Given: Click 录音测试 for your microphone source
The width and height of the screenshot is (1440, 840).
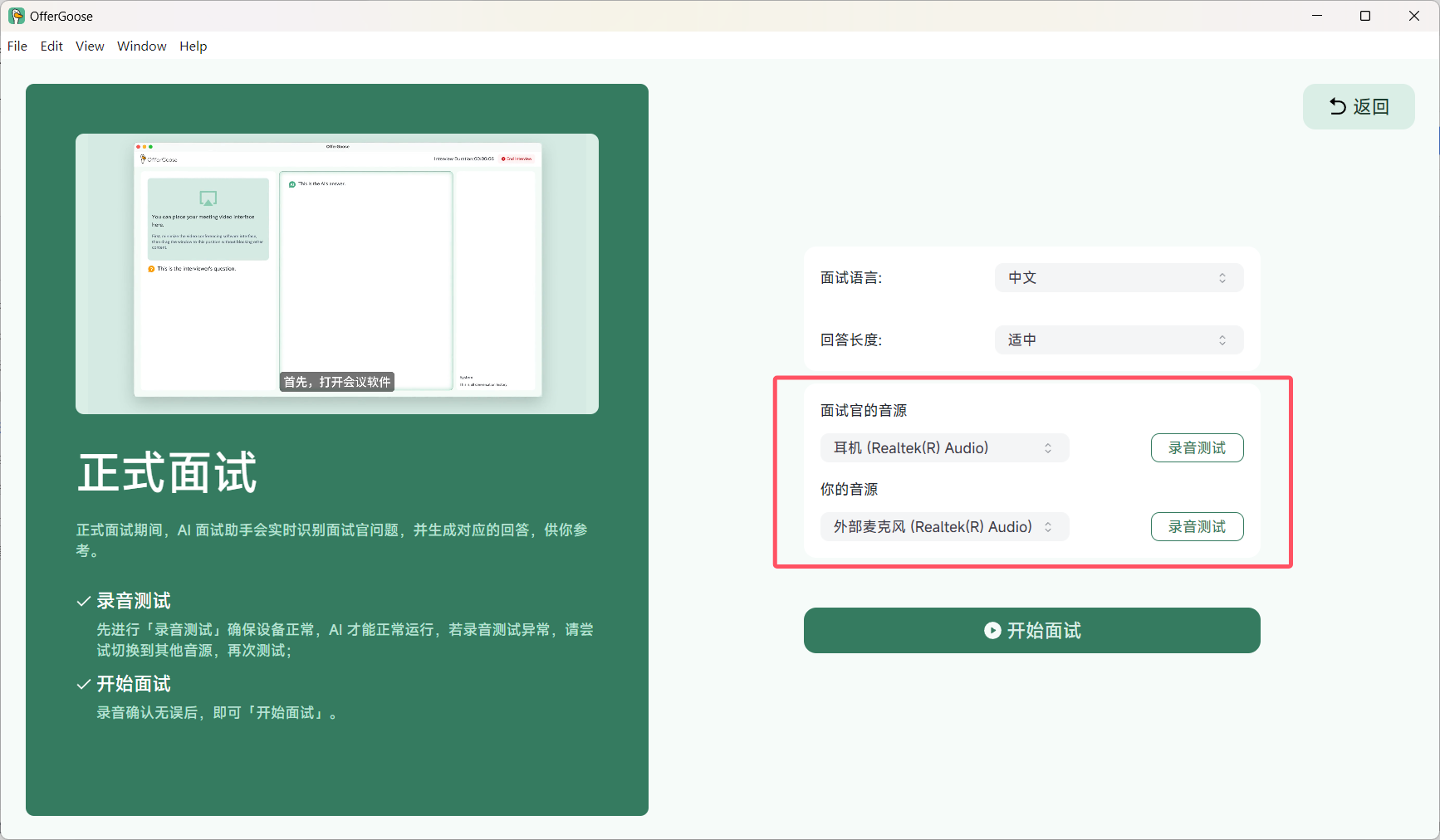Looking at the screenshot, I should click(x=1197, y=526).
